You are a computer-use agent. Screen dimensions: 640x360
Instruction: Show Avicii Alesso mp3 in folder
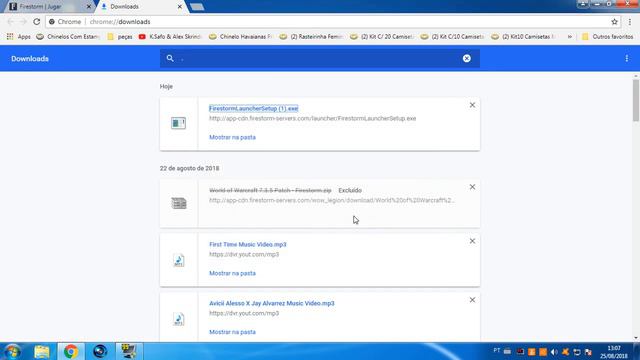pyautogui.click(x=232, y=332)
